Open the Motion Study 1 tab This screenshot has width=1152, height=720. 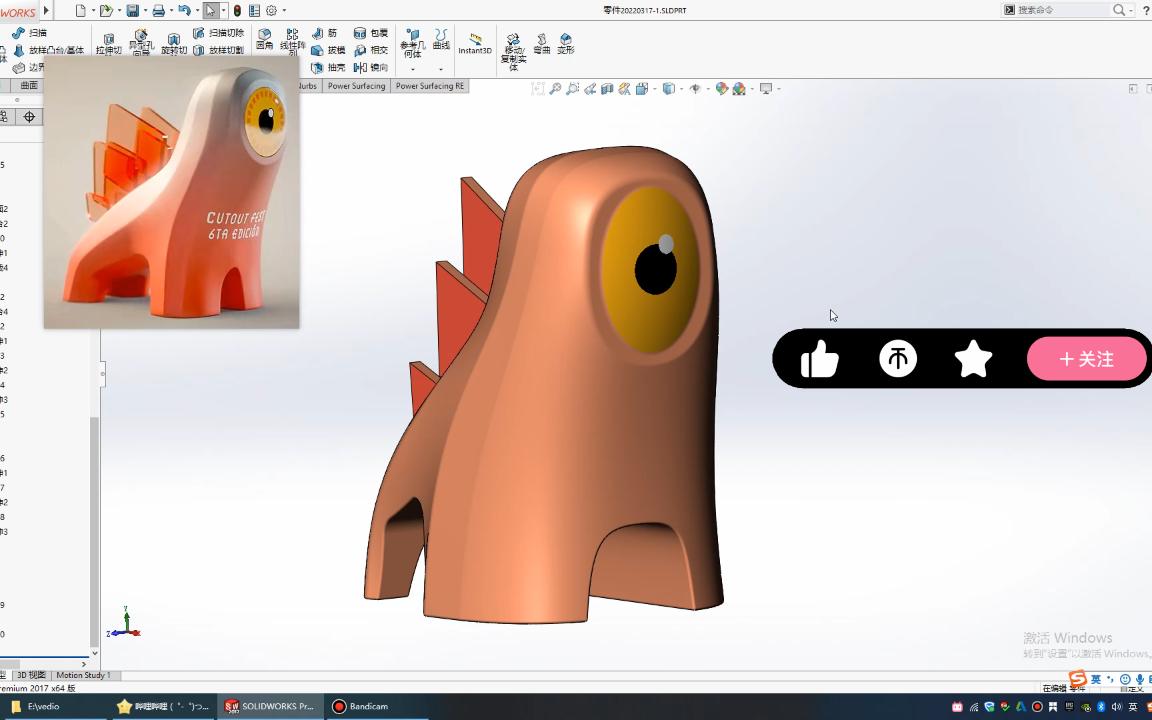81,675
